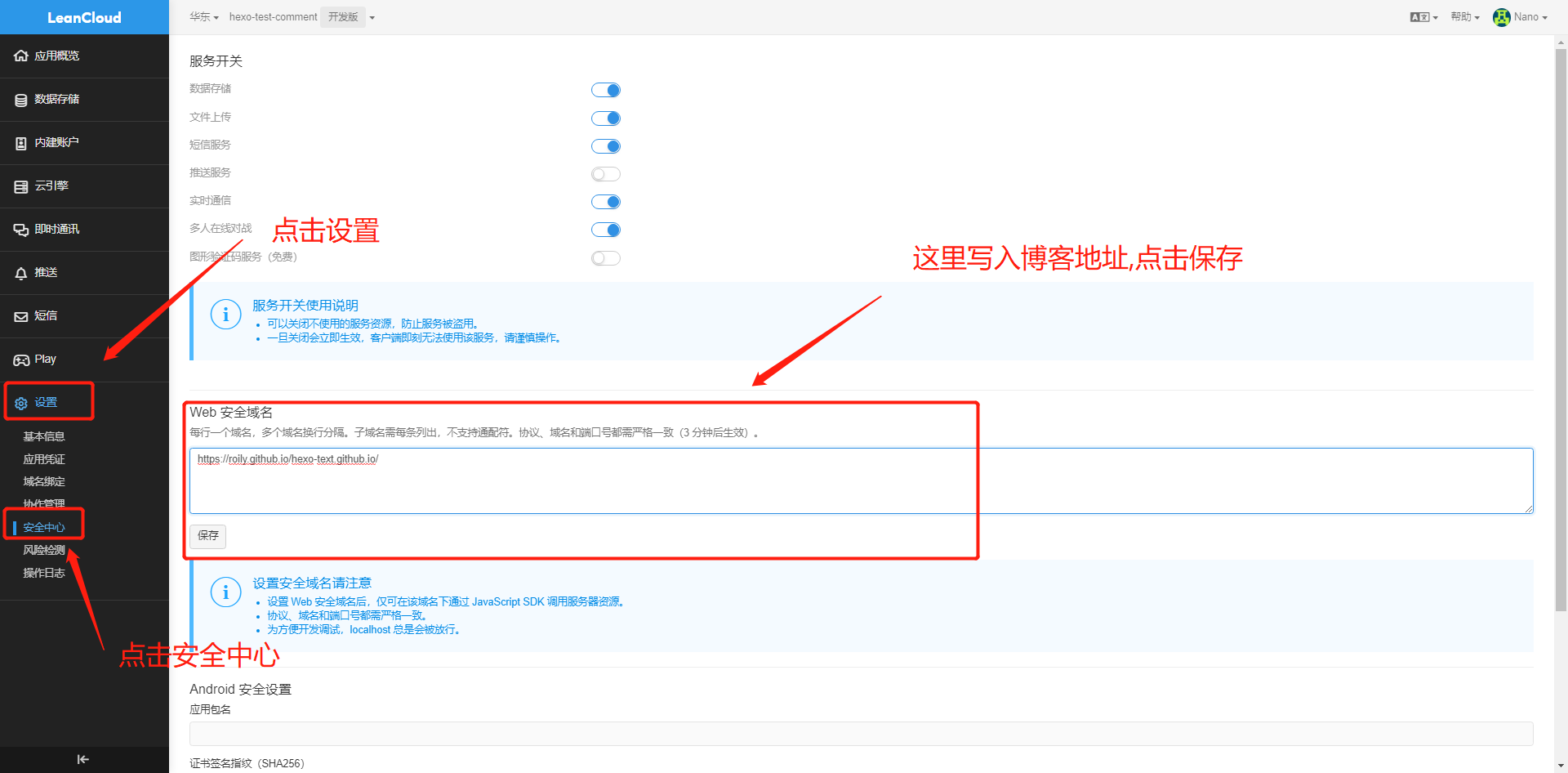Image resolution: width=1568 pixels, height=773 pixels.
Task: Click Android 安全设置 heading
Action: click(240, 690)
